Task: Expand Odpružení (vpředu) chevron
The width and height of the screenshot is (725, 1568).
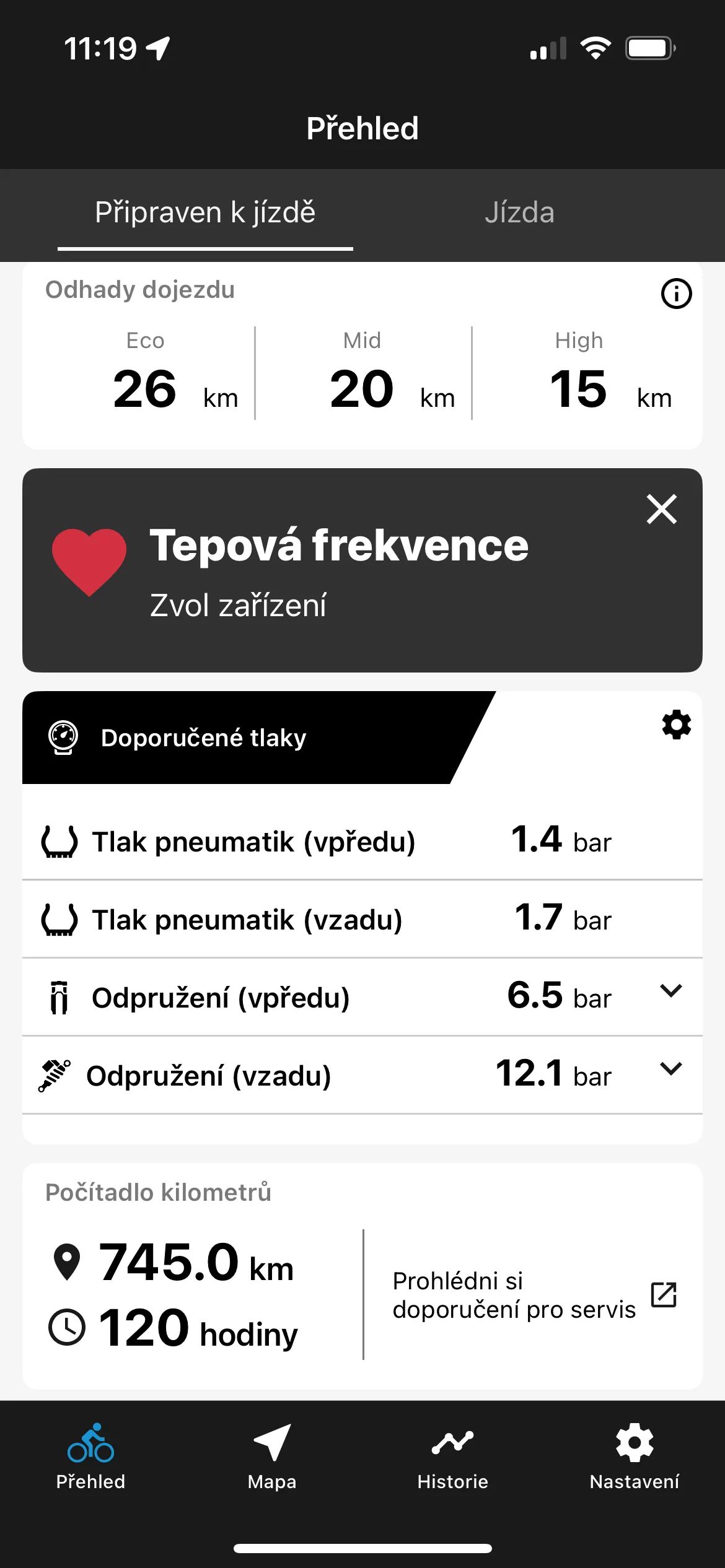Action: pyautogui.click(x=671, y=991)
